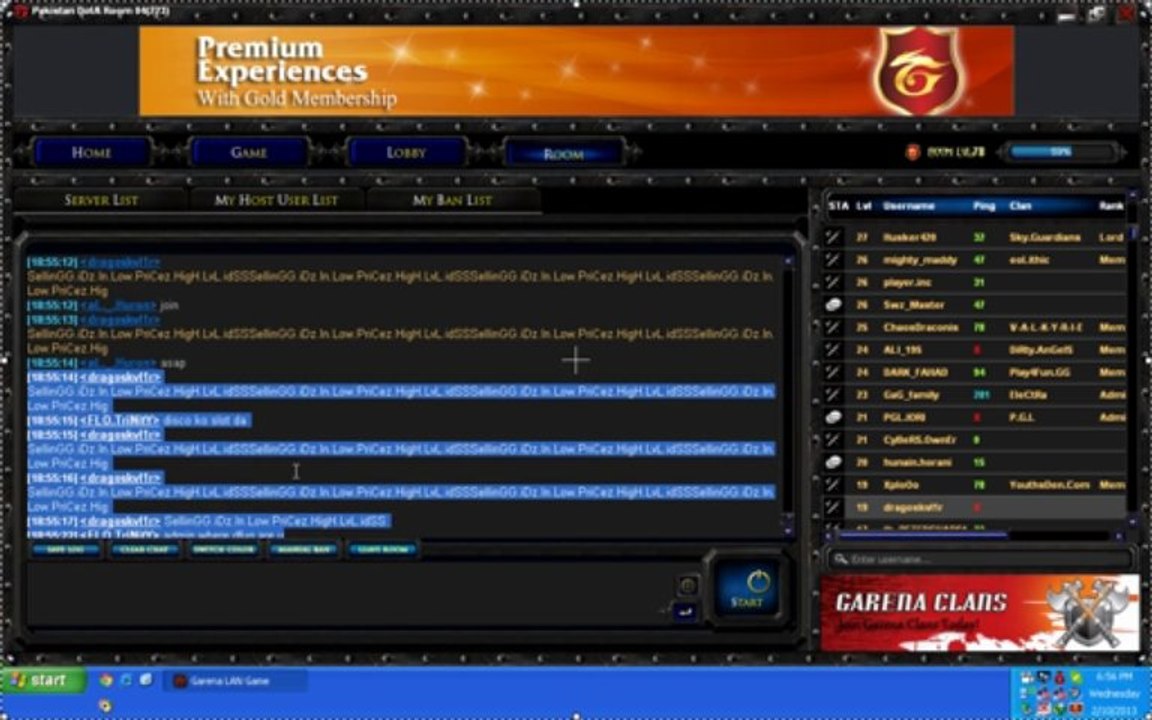Open the Premium Experiences Gold Membership banner
The width and height of the screenshot is (1152, 720).
pyautogui.click(x=577, y=71)
